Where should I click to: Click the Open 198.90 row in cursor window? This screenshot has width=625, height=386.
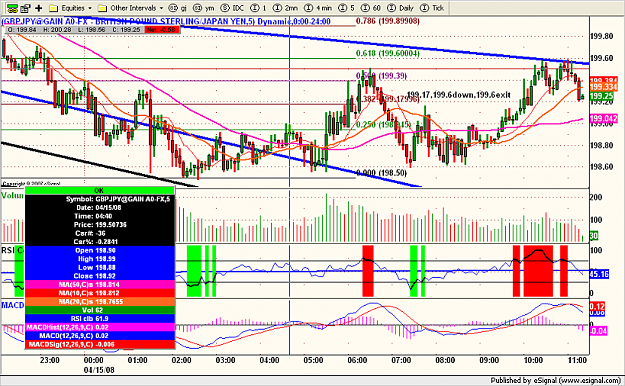point(100,250)
